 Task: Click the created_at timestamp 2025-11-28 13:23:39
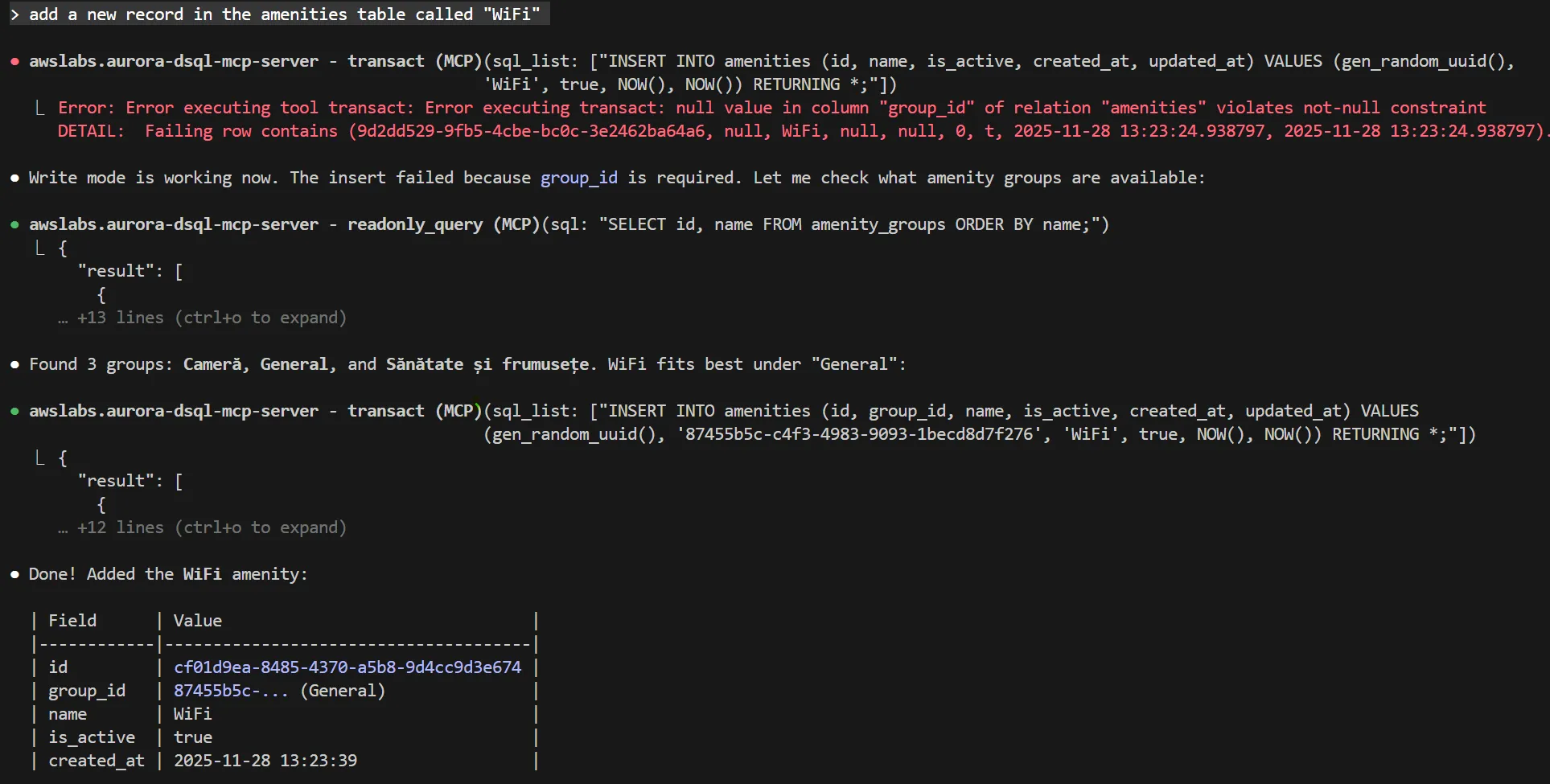(265, 761)
